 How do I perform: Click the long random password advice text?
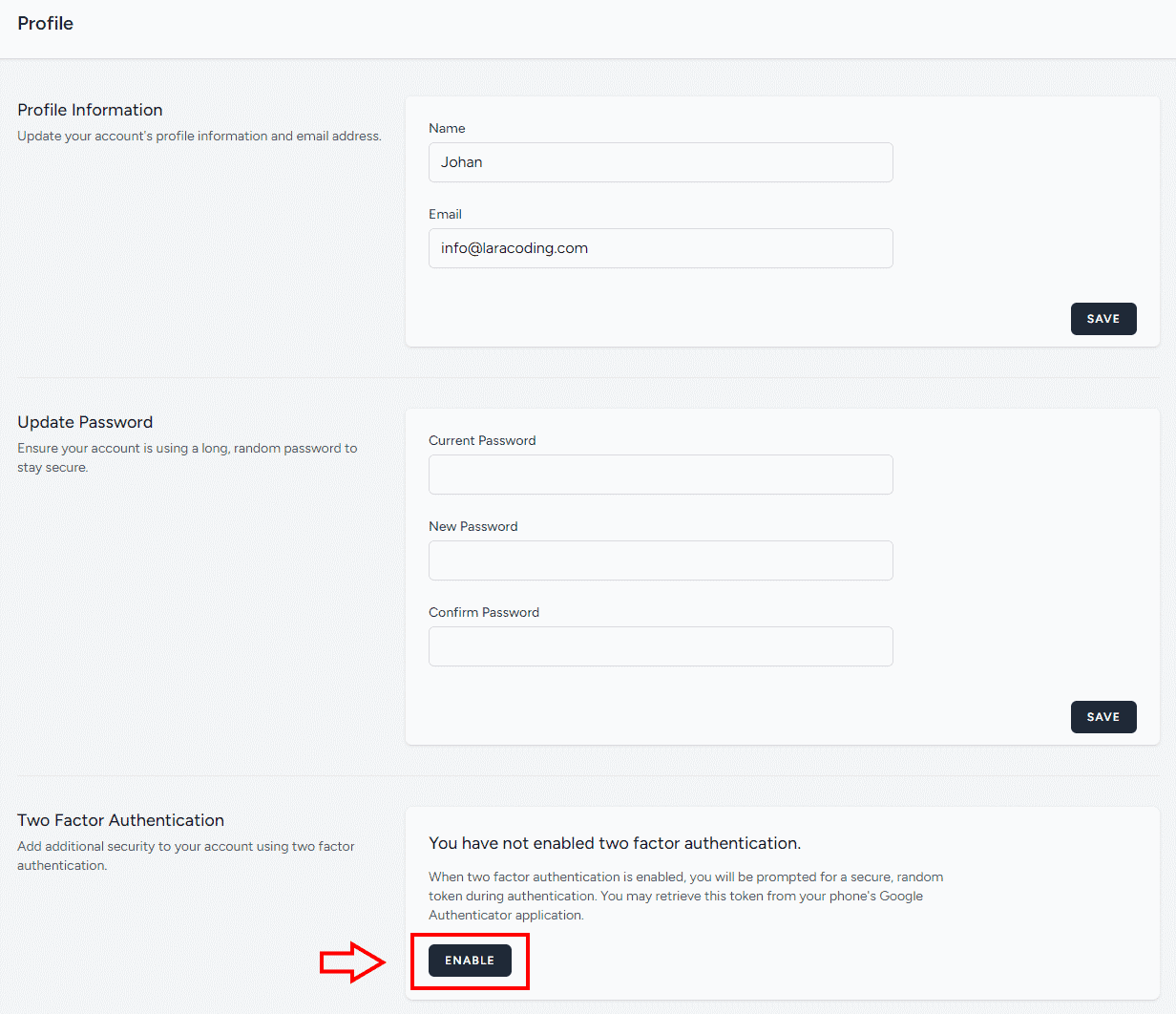click(187, 456)
